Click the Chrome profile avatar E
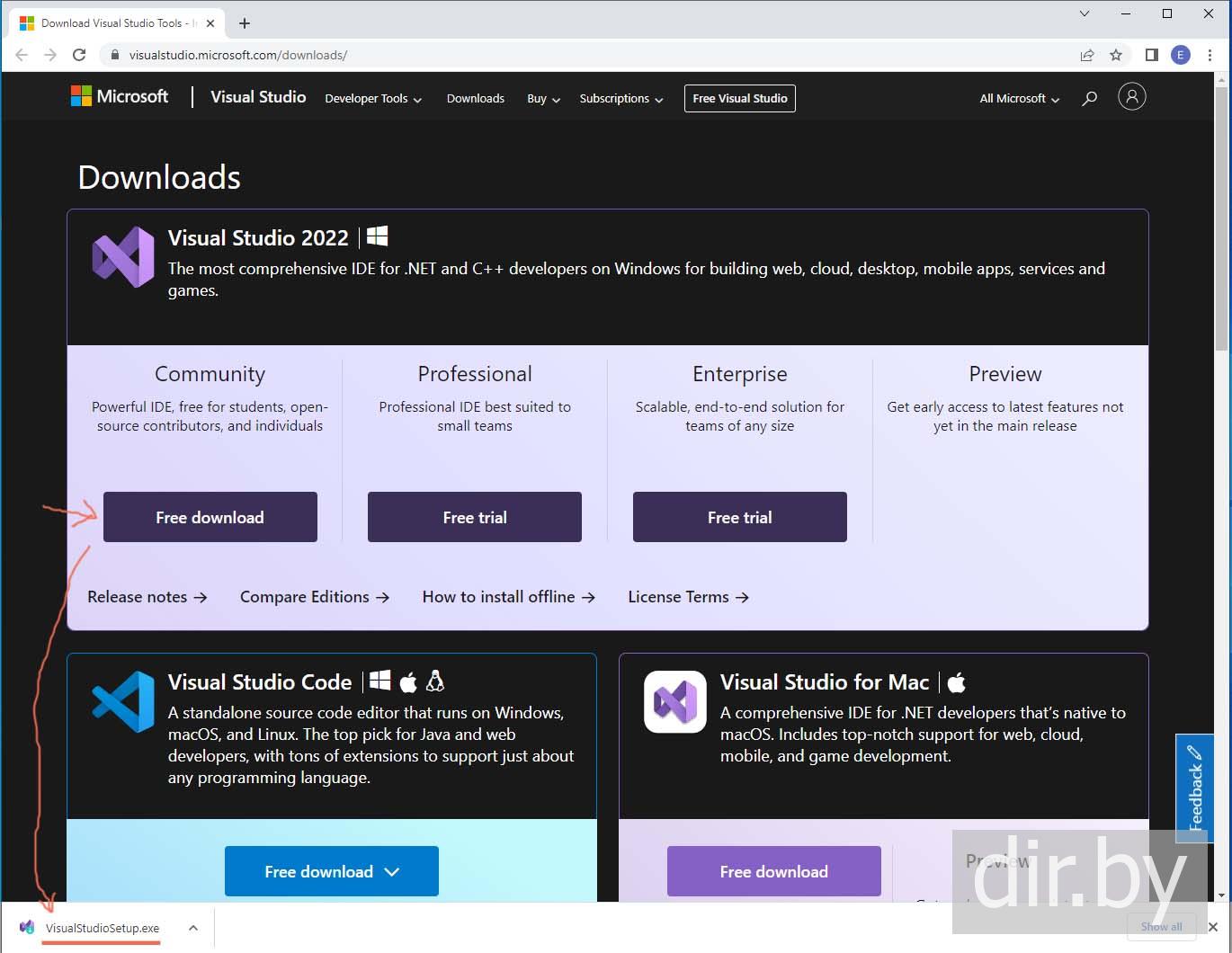This screenshot has height=953, width=1232. (x=1181, y=55)
